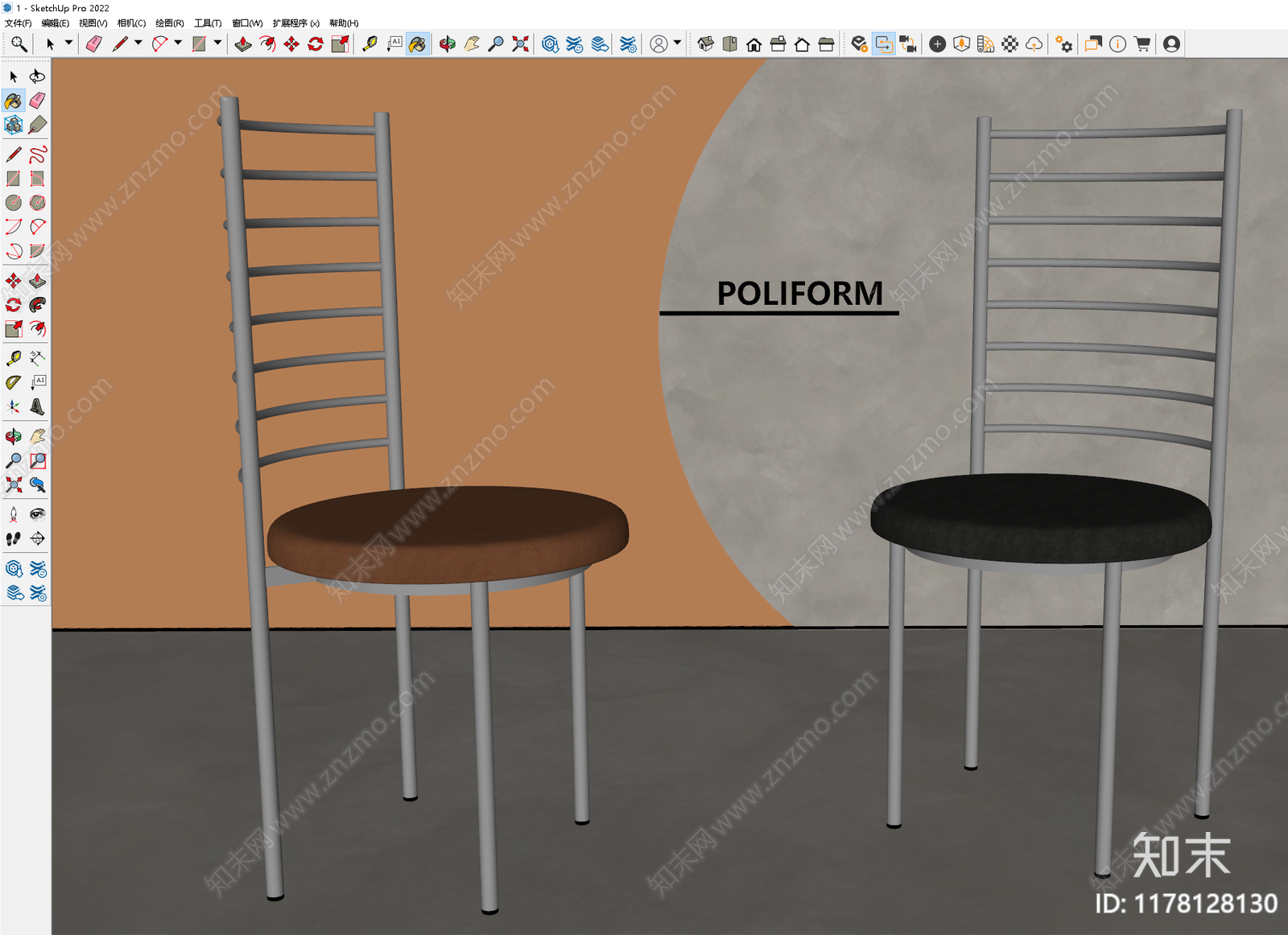Open the 工具(T) menu
Screen dimensions: 1288x935
click(208, 23)
